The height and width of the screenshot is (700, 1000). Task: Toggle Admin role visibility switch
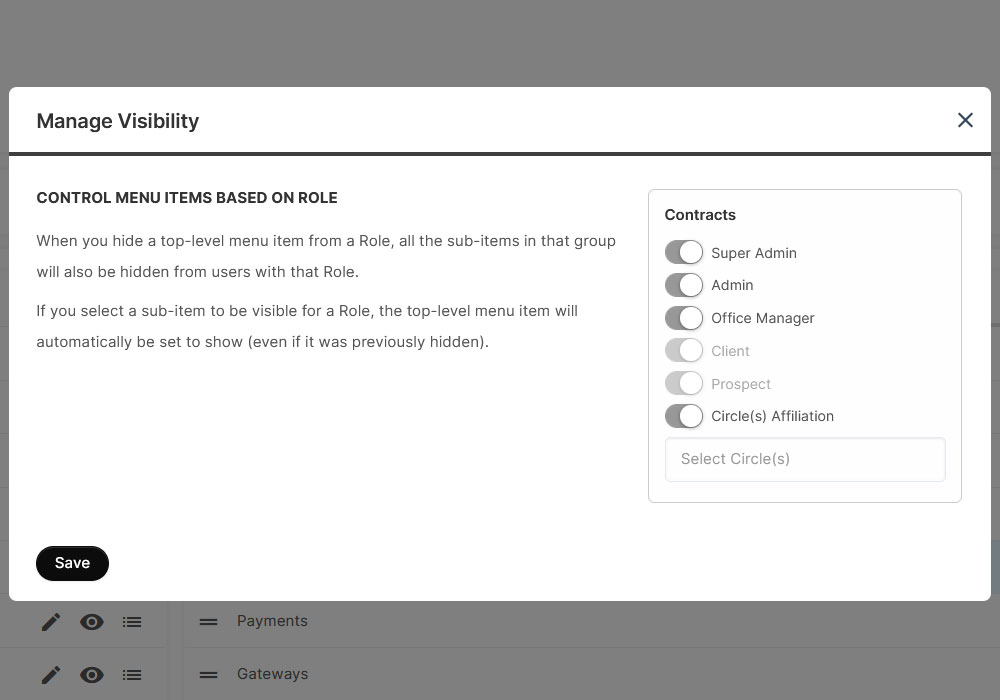click(684, 285)
